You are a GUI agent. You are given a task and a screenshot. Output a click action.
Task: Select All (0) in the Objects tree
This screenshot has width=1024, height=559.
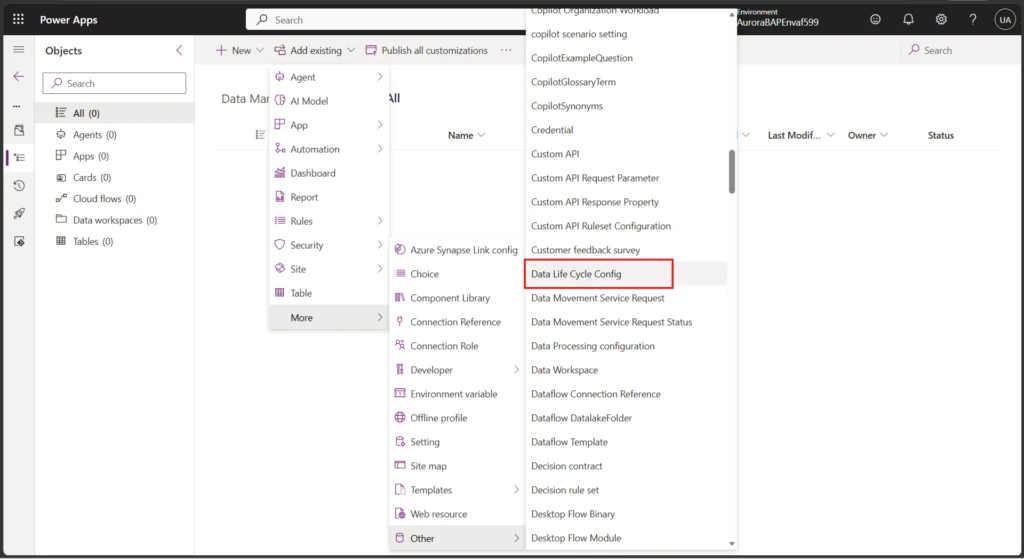tap(115, 113)
